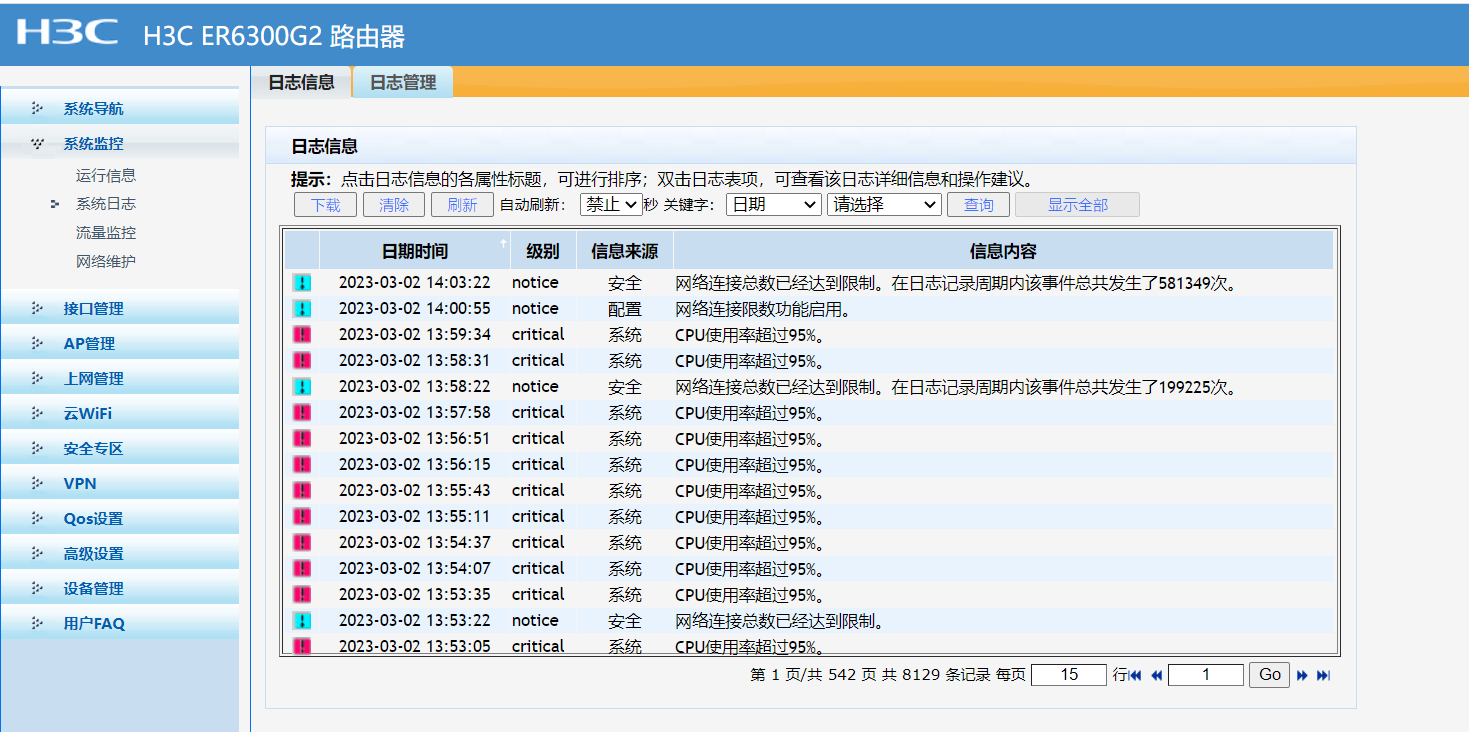Viewport: 1469px width, 732px height.
Task: Open 网络维护 in the sidebar
Action: (106, 262)
